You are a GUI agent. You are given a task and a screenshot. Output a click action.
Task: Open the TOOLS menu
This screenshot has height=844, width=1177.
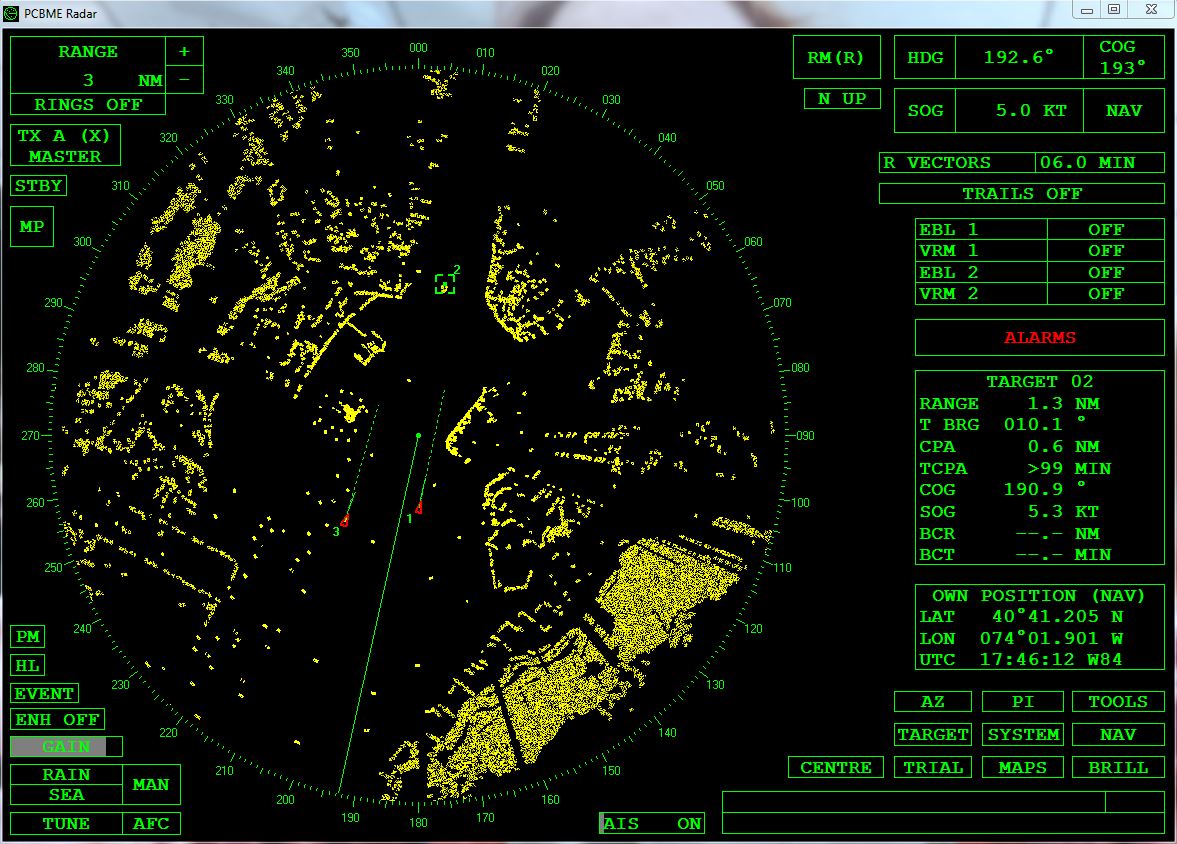1117,702
